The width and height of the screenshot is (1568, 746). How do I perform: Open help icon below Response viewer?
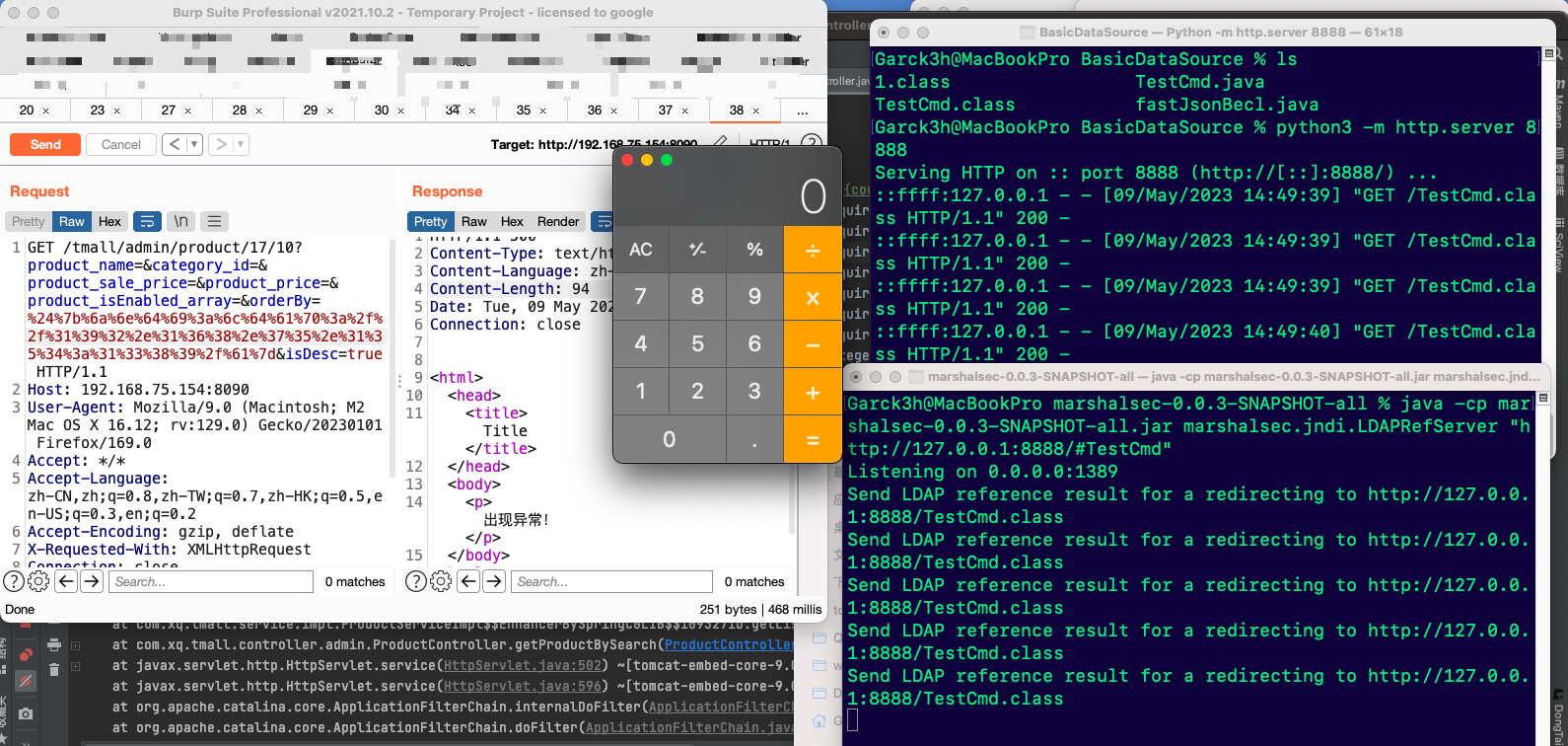click(x=416, y=581)
